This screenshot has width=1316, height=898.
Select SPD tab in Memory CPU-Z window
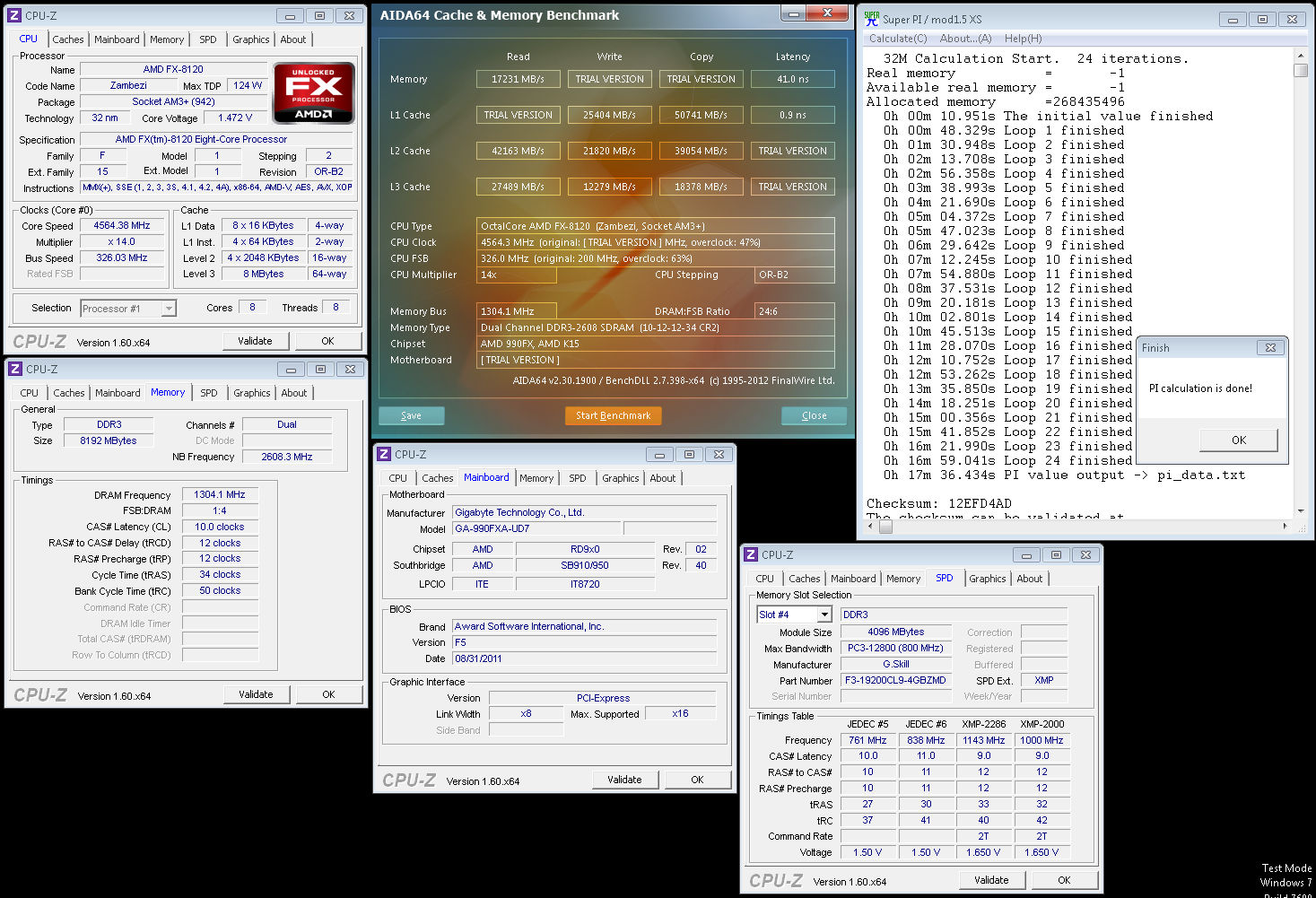209,393
